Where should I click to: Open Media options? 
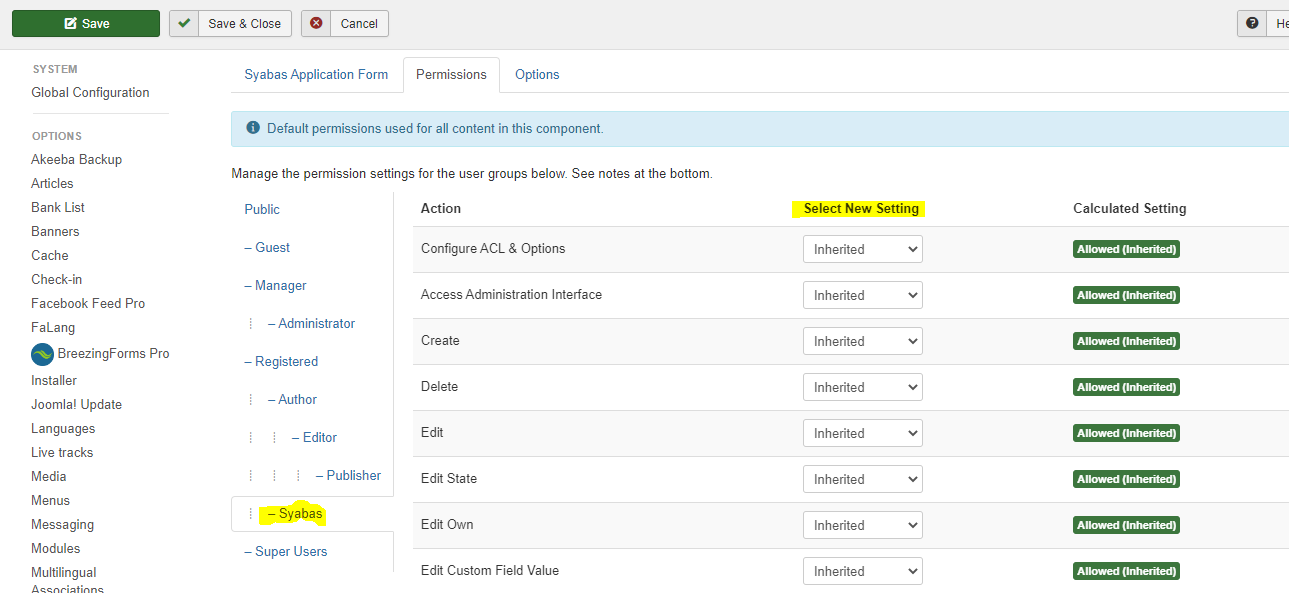click(x=49, y=476)
